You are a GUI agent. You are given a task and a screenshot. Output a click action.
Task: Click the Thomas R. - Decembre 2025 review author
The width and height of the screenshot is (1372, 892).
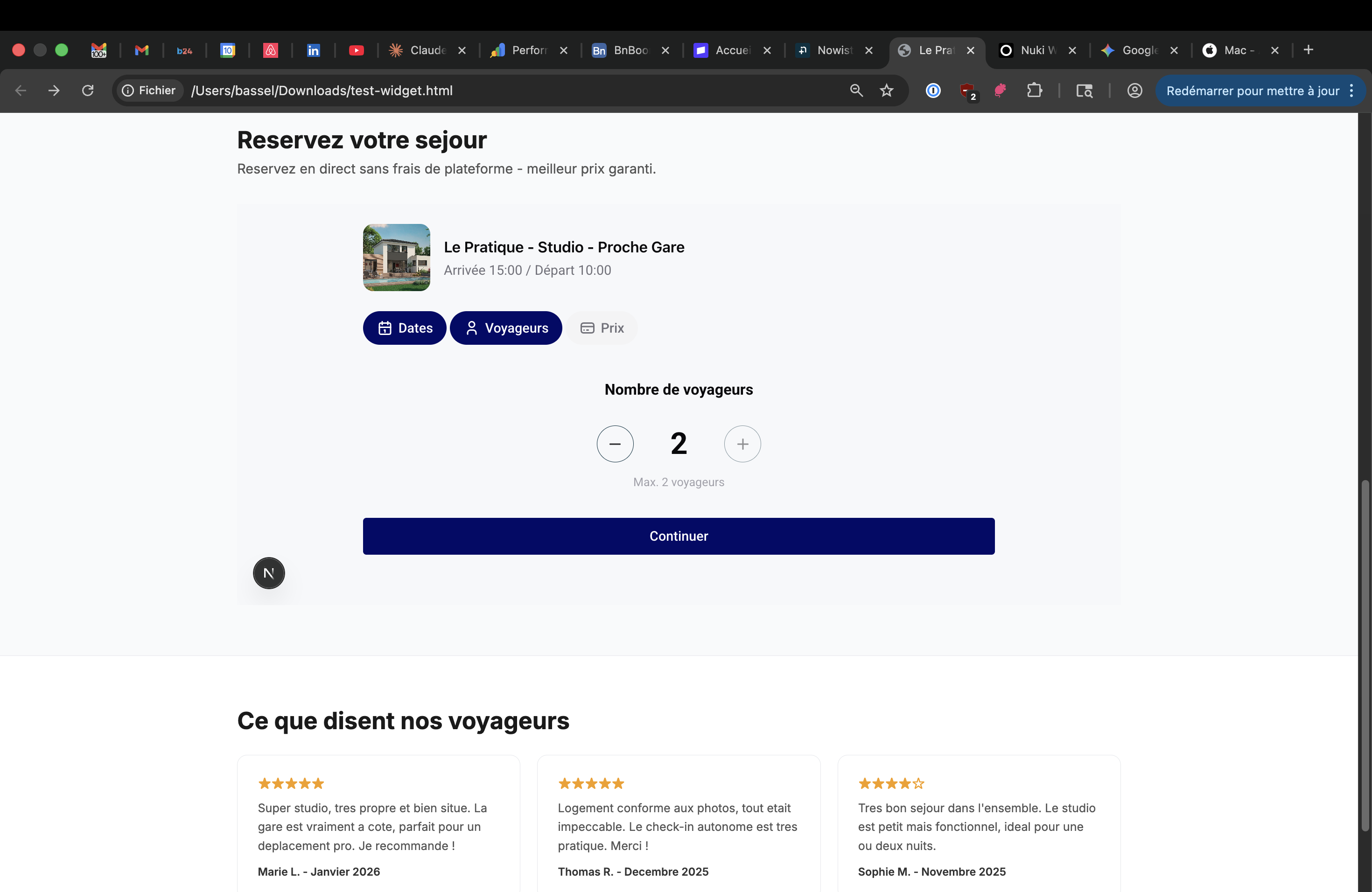pyautogui.click(x=633, y=871)
